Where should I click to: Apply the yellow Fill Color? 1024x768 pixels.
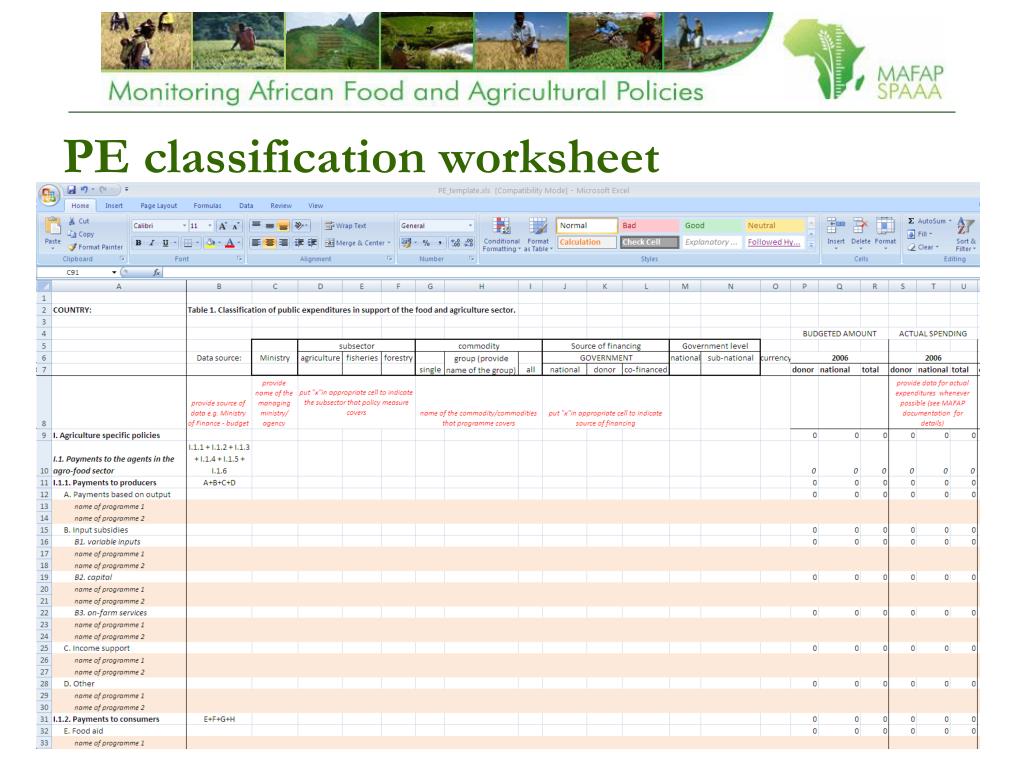point(210,243)
